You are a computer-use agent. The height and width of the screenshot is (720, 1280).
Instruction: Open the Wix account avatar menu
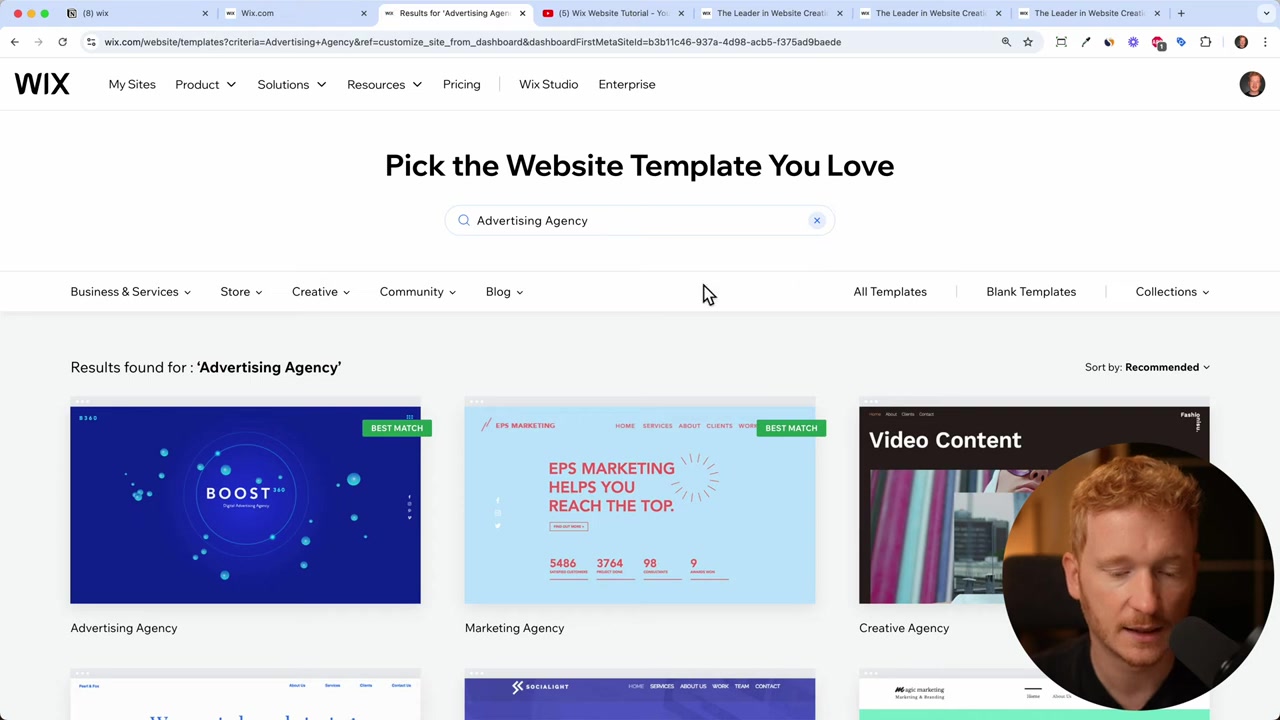[x=1252, y=84]
